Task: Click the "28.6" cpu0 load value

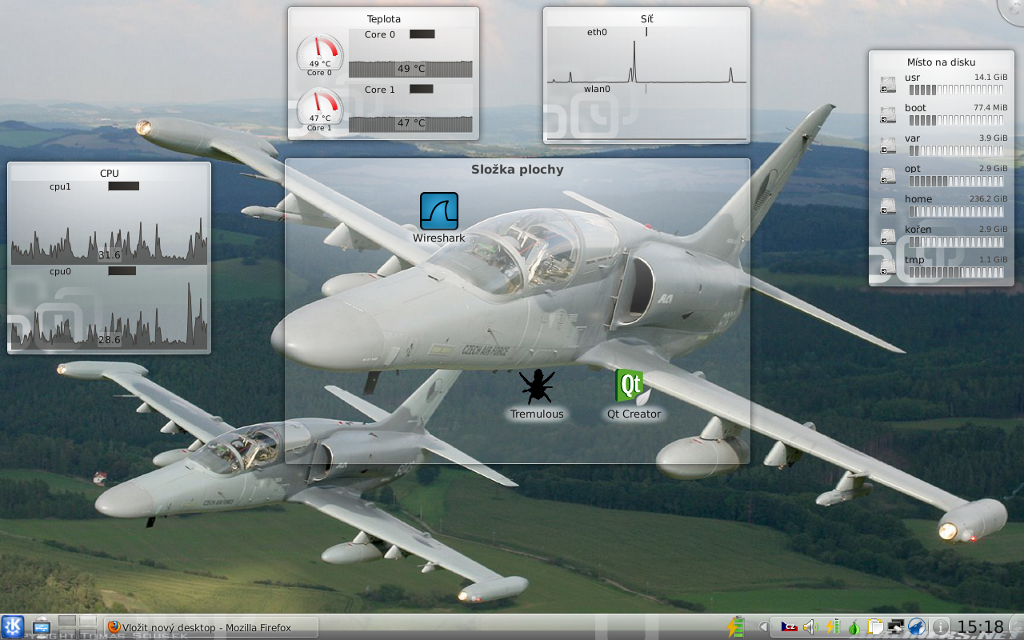Action: pyautogui.click(x=109, y=340)
